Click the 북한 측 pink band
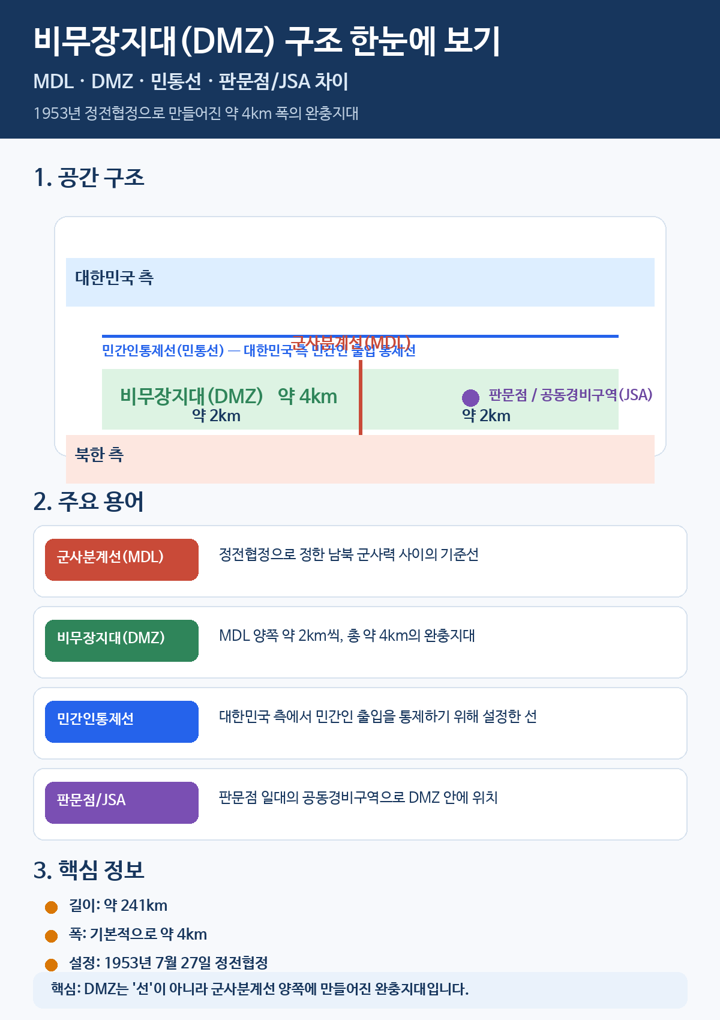Image resolution: width=720 pixels, height=1020 pixels. [x=360, y=459]
